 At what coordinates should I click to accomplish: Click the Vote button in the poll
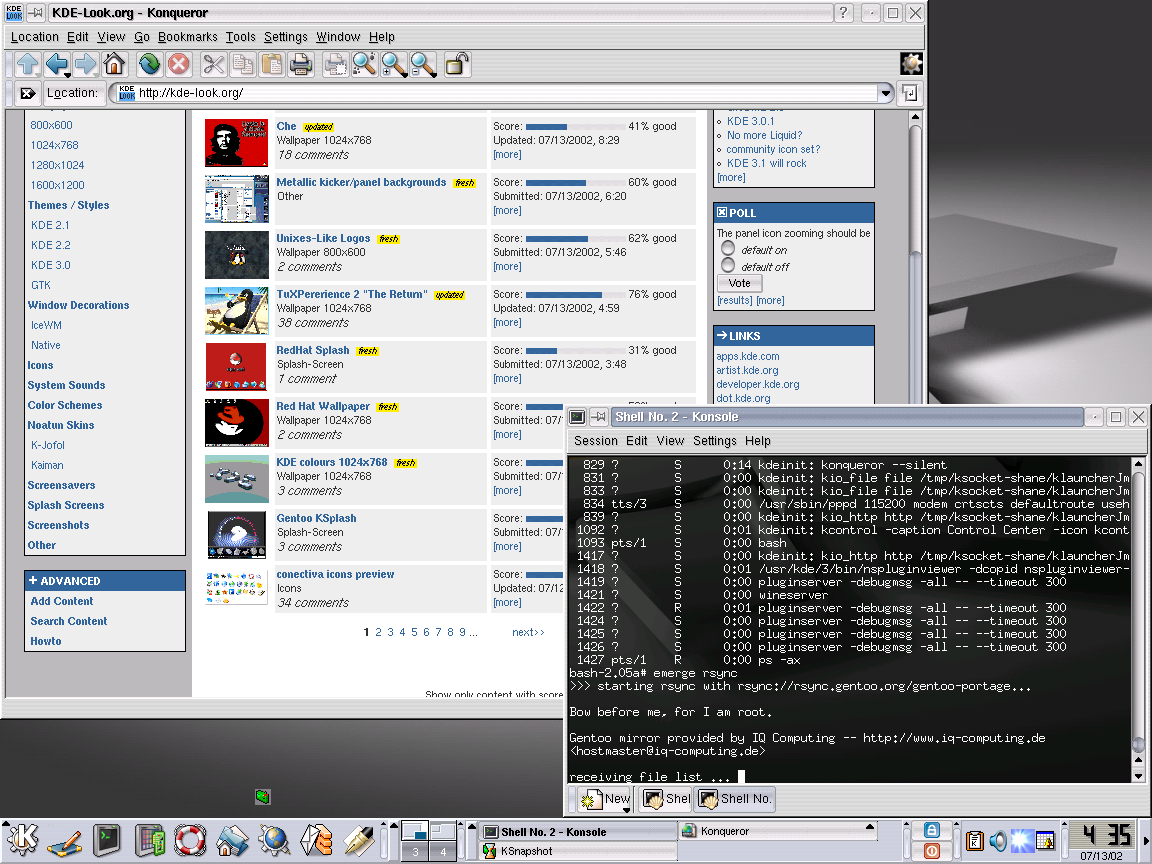(740, 284)
